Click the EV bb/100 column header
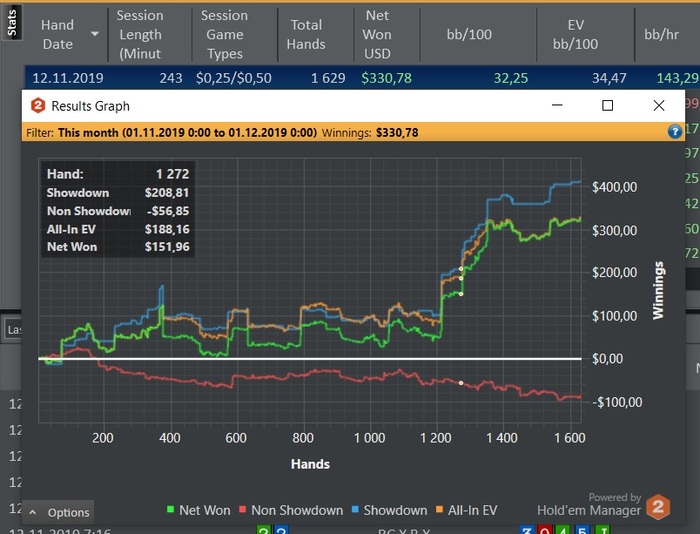 tap(575, 34)
